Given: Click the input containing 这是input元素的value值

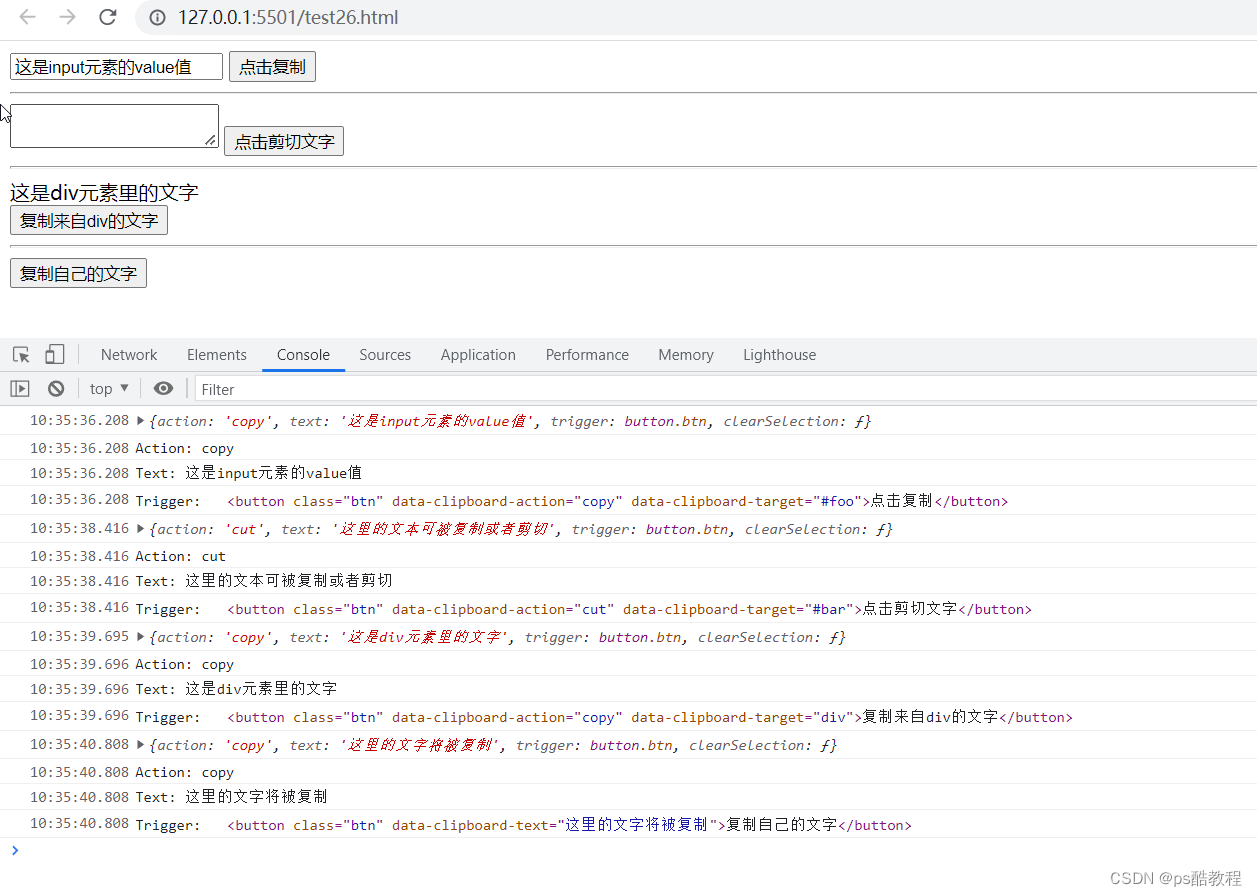Looking at the screenshot, I should pos(115,66).
